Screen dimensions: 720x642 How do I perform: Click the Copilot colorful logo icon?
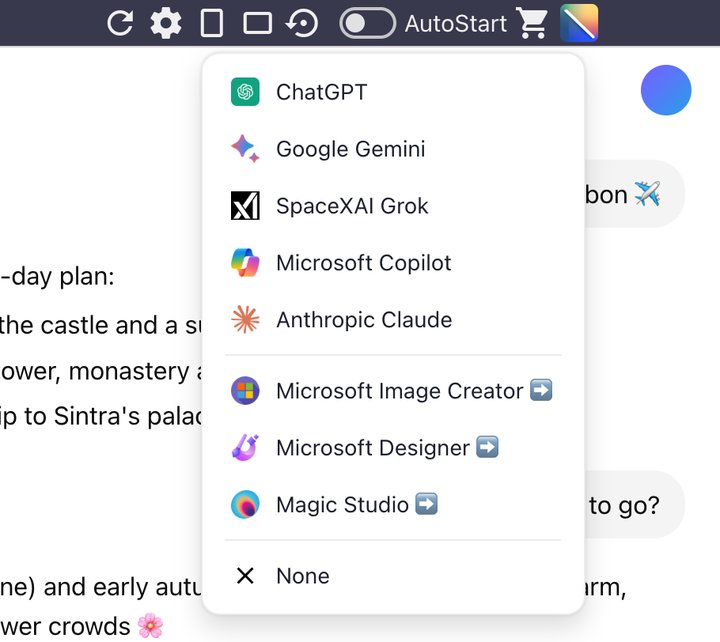click(245, 263)
